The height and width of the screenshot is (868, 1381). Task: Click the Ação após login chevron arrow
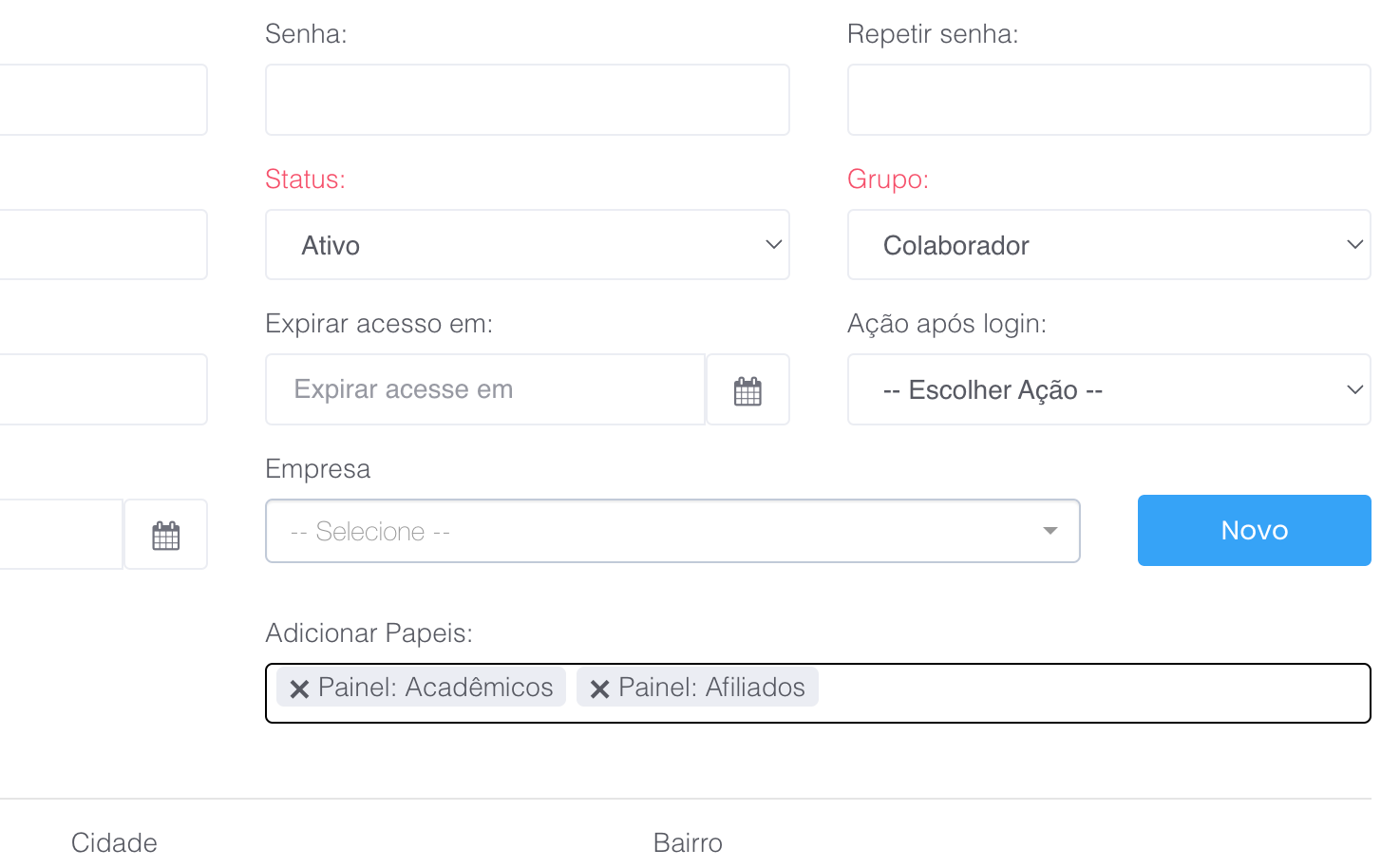(1354, 390)
